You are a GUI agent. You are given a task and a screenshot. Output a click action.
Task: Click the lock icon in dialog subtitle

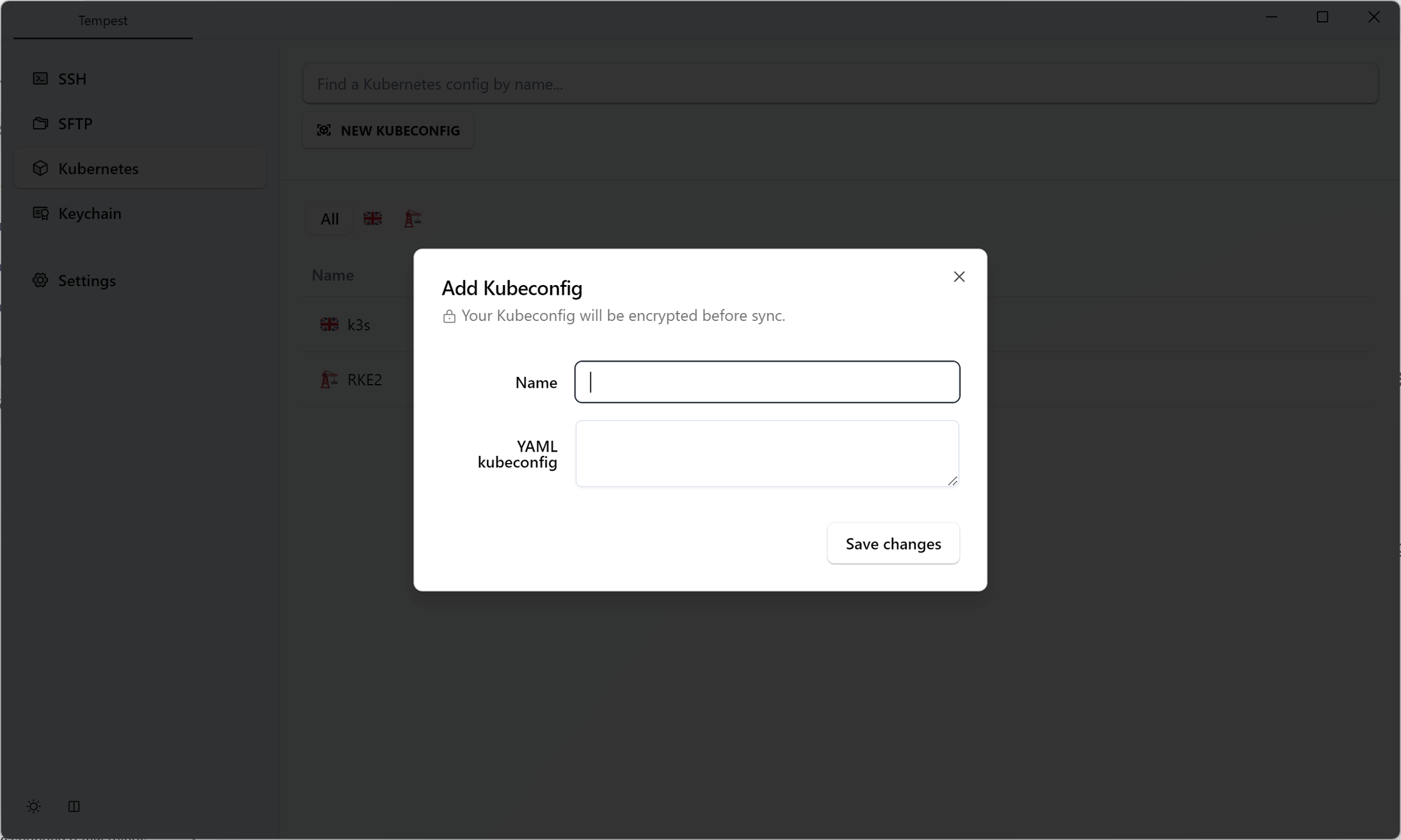click(x=449, y=317)
